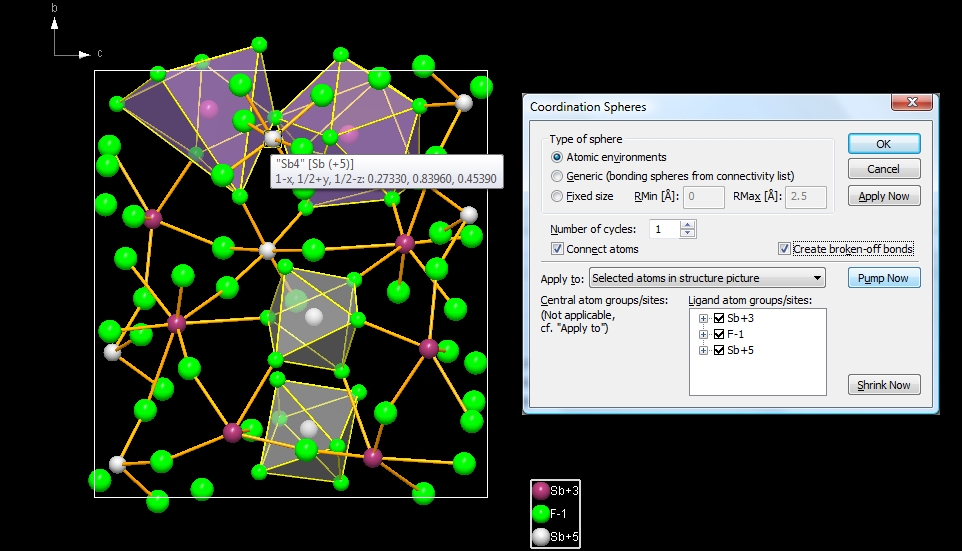
Task: Close the Coordination Spheres dialog
Action: 911,102
